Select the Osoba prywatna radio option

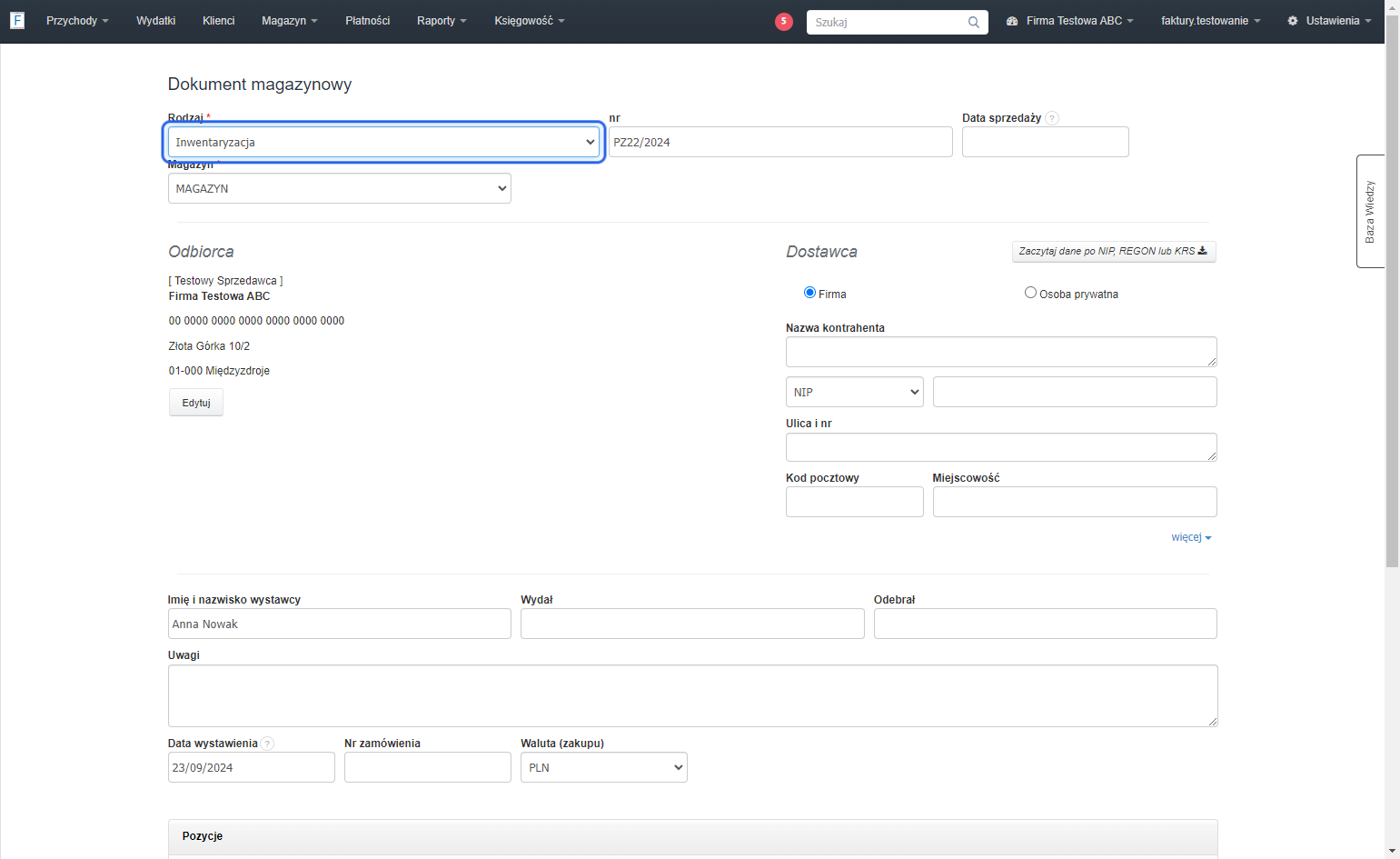pyautogui.click(x=1030, y=293)
